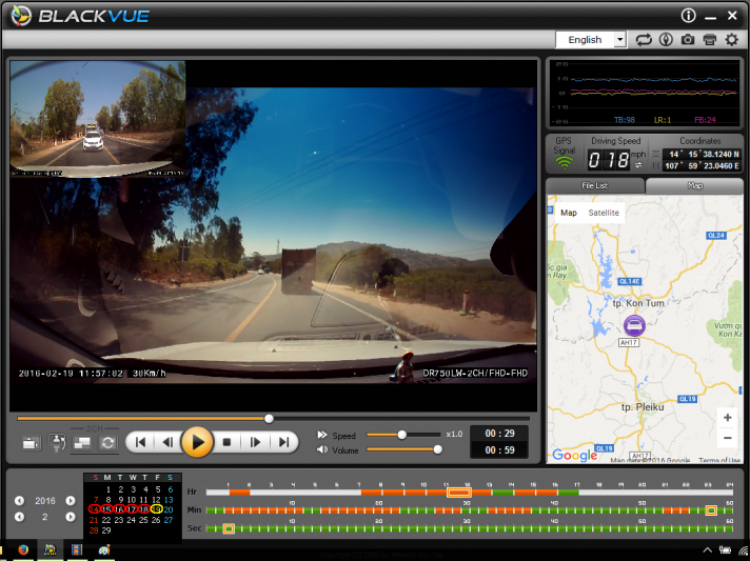Open the system tray overflow chevron
The height and width of the screenshot is (561, 750).
pyautogui.click(x=707, y=550)
